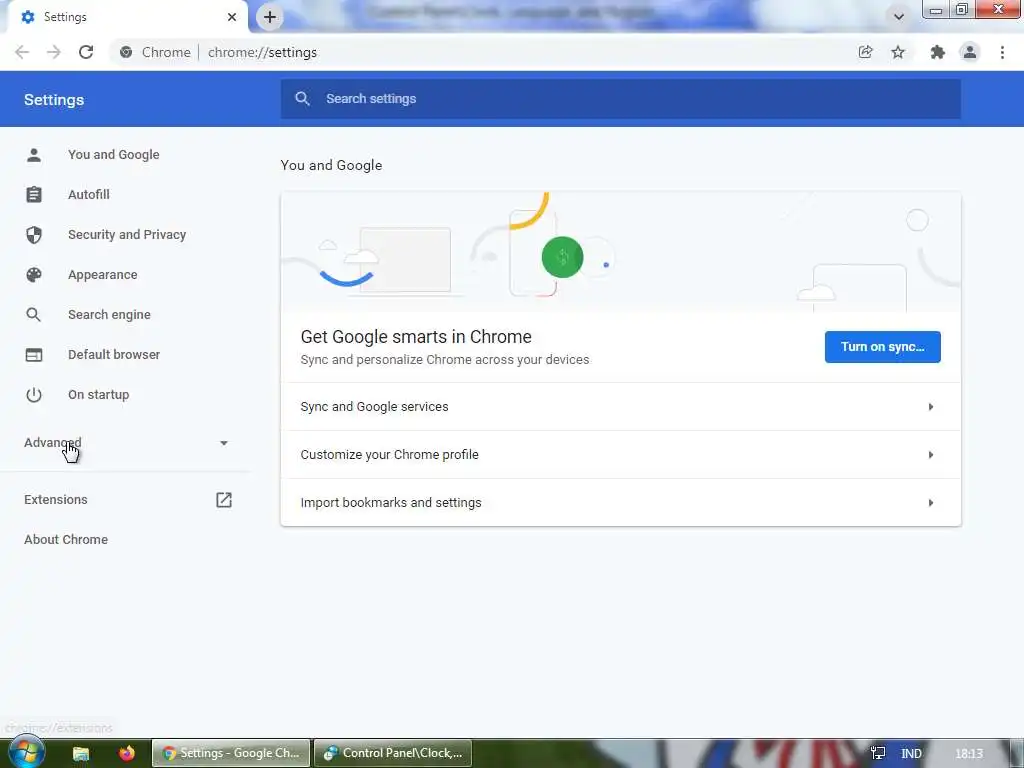The height and width of the screenshot is (768, 1024).
Task: Click the browser forward arrow
Action: click(54, 52)
